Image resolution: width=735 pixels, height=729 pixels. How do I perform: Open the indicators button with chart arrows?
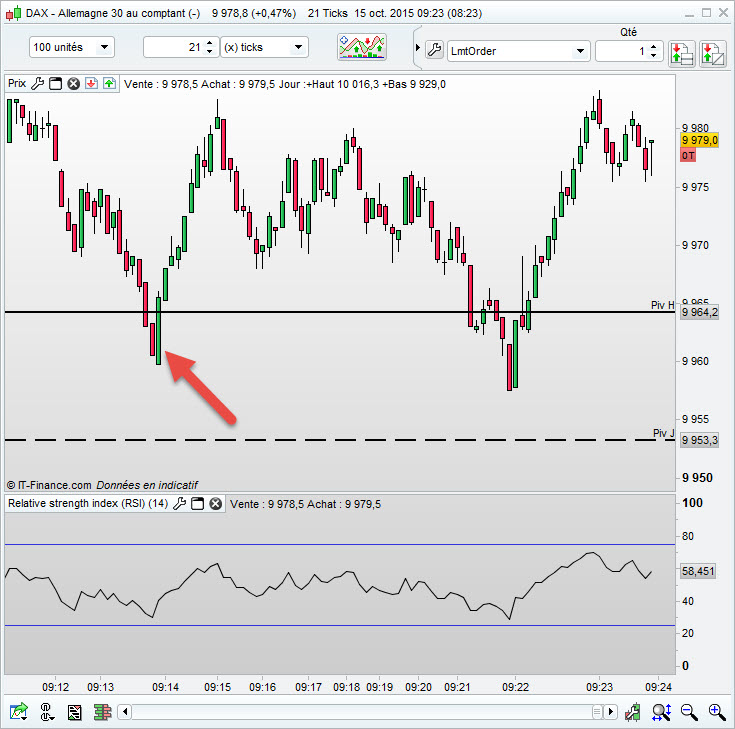click(361, 47)
